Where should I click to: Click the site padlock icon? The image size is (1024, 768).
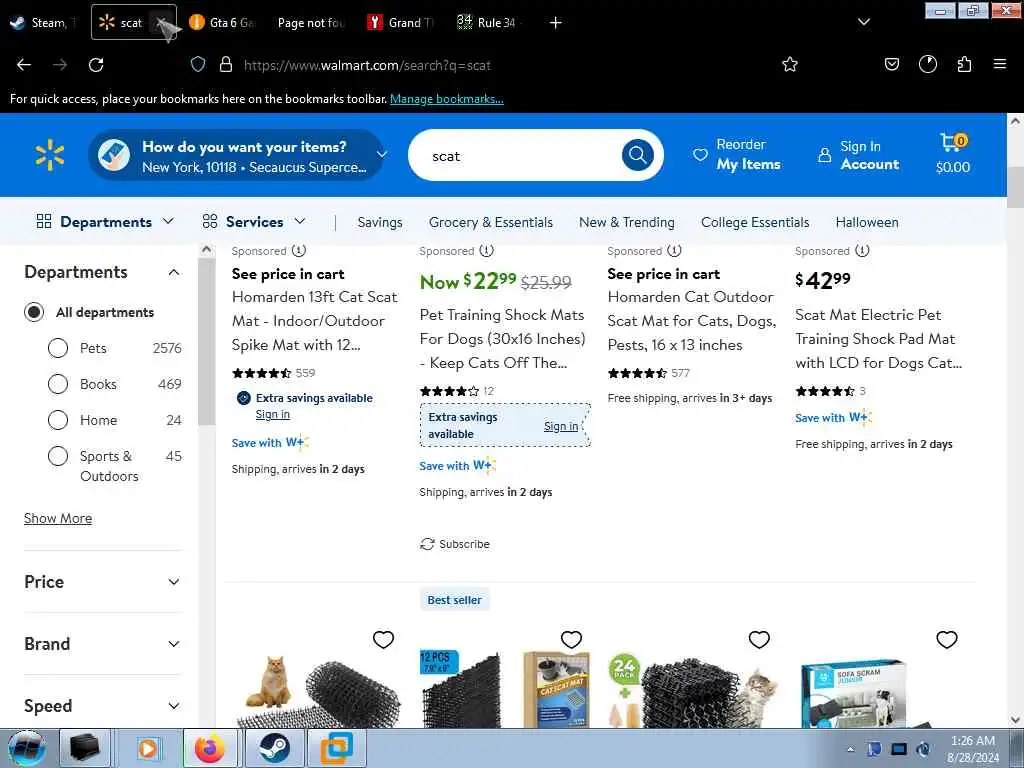226,64
